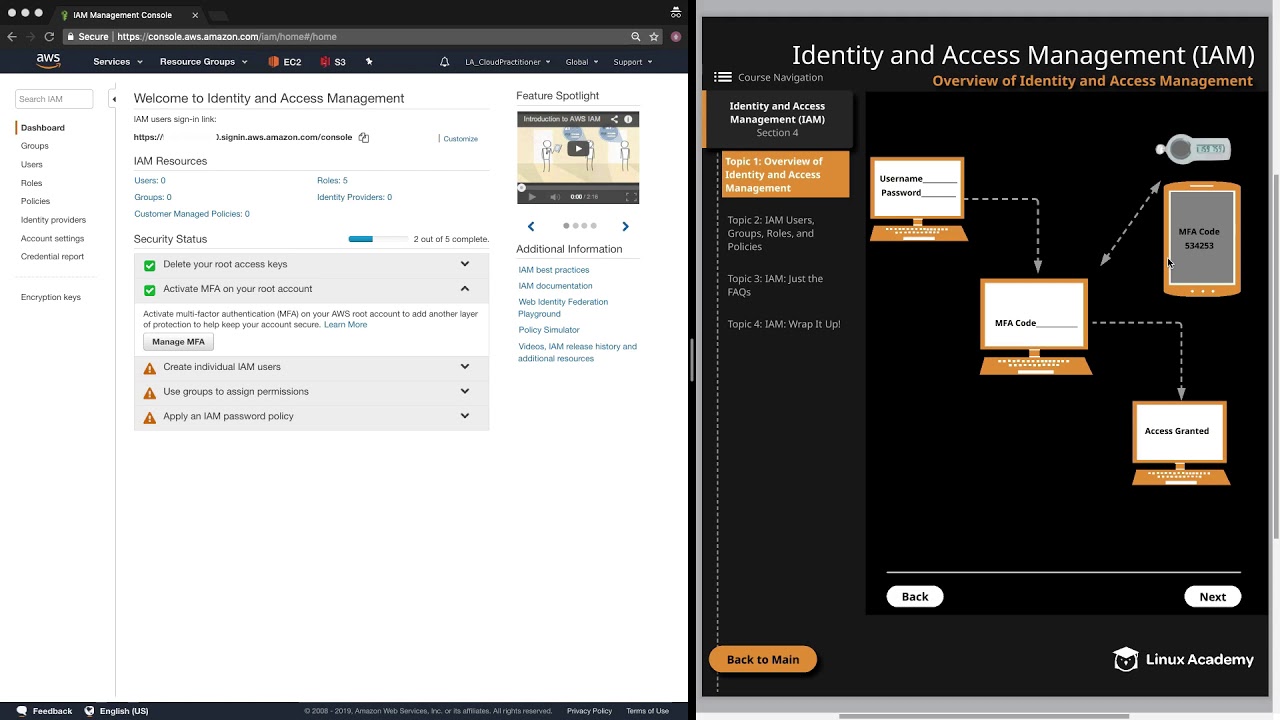
Task: Select Users in the IAM sidebar
Action: [32, 164]
